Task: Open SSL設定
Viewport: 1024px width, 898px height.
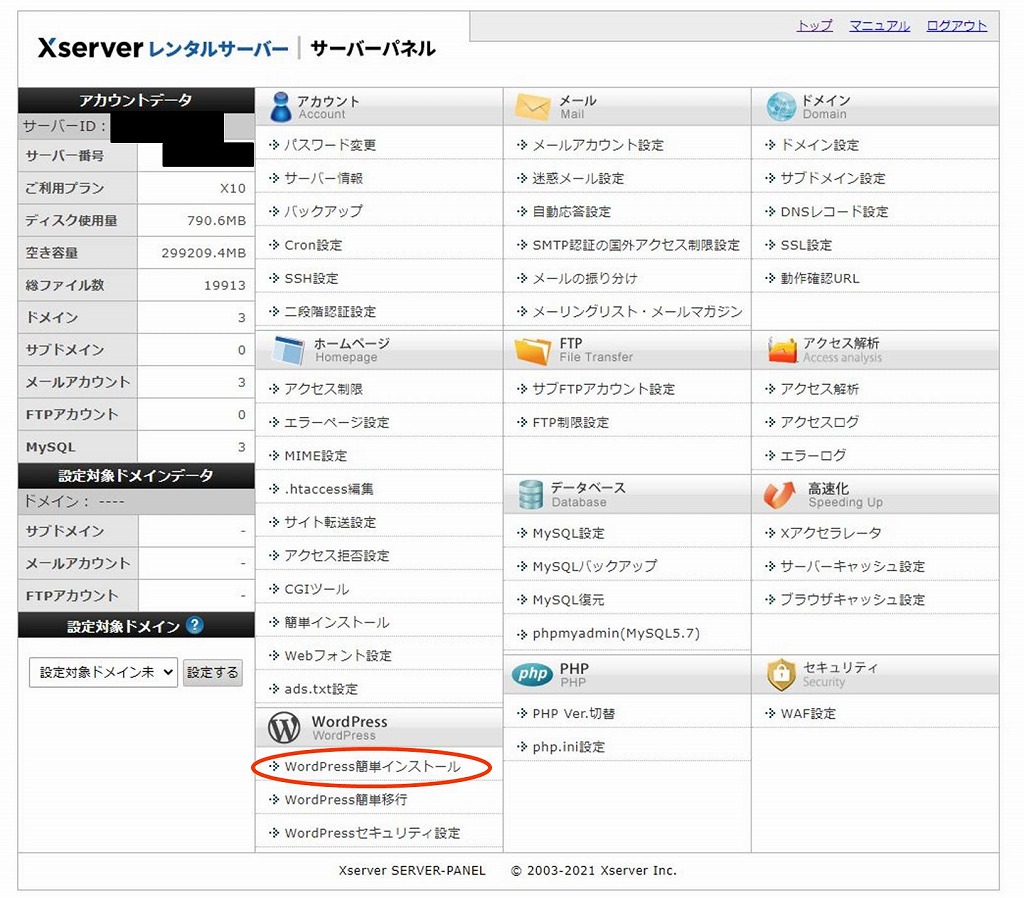Action: [x=806, y=245]
